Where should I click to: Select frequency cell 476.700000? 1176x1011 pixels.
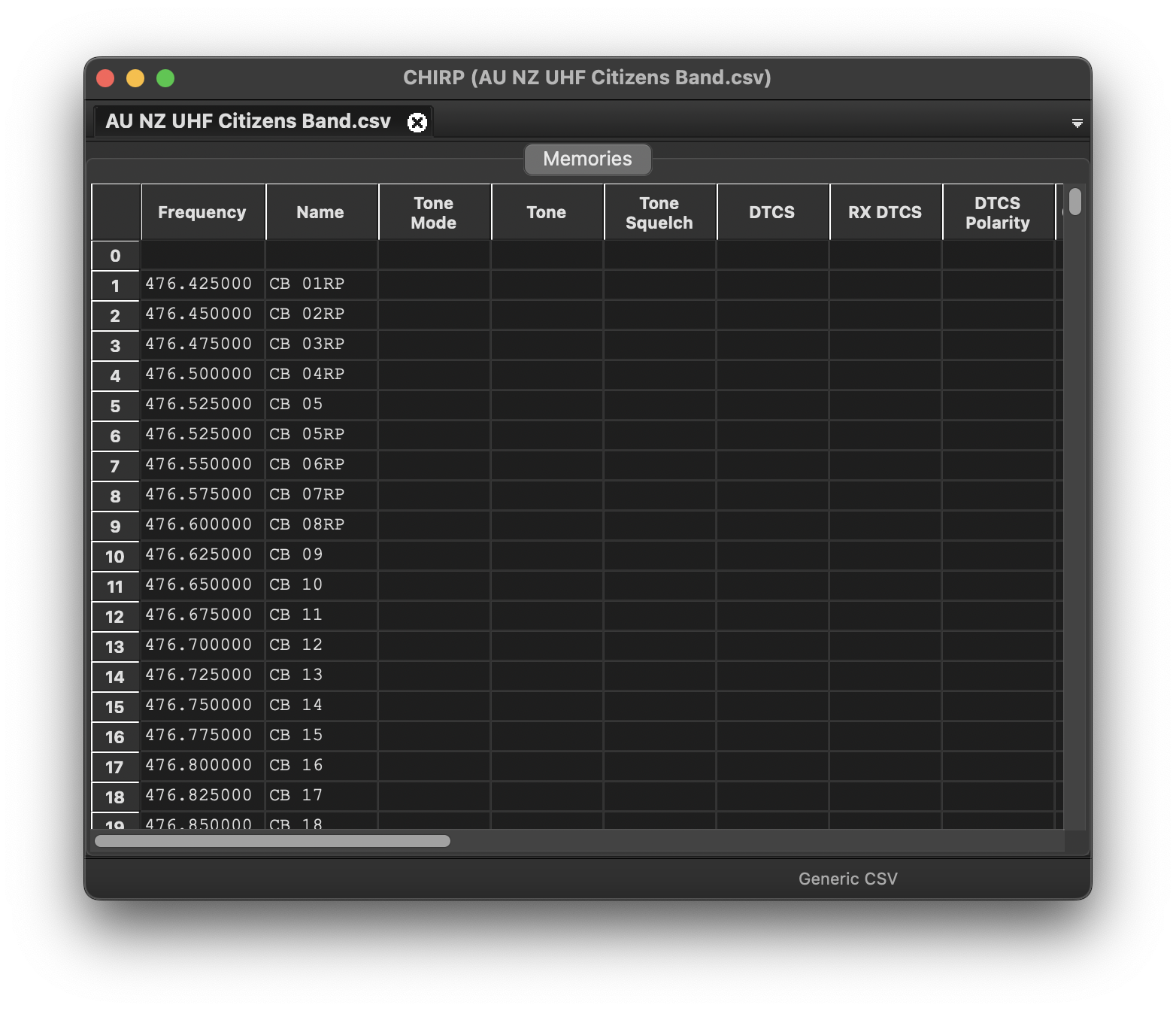coord(203,645)
